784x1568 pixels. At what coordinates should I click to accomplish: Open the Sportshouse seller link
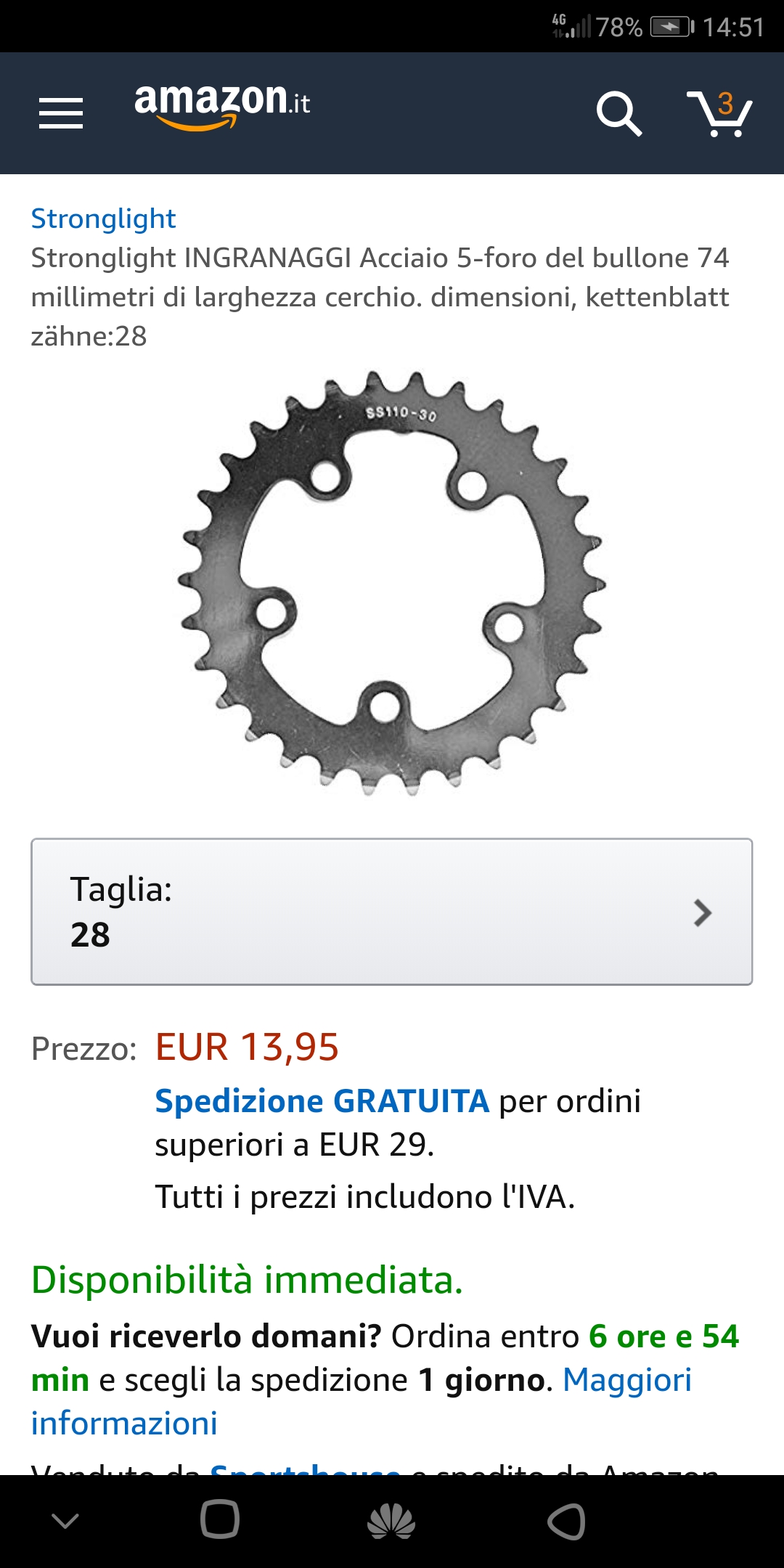305,1468
